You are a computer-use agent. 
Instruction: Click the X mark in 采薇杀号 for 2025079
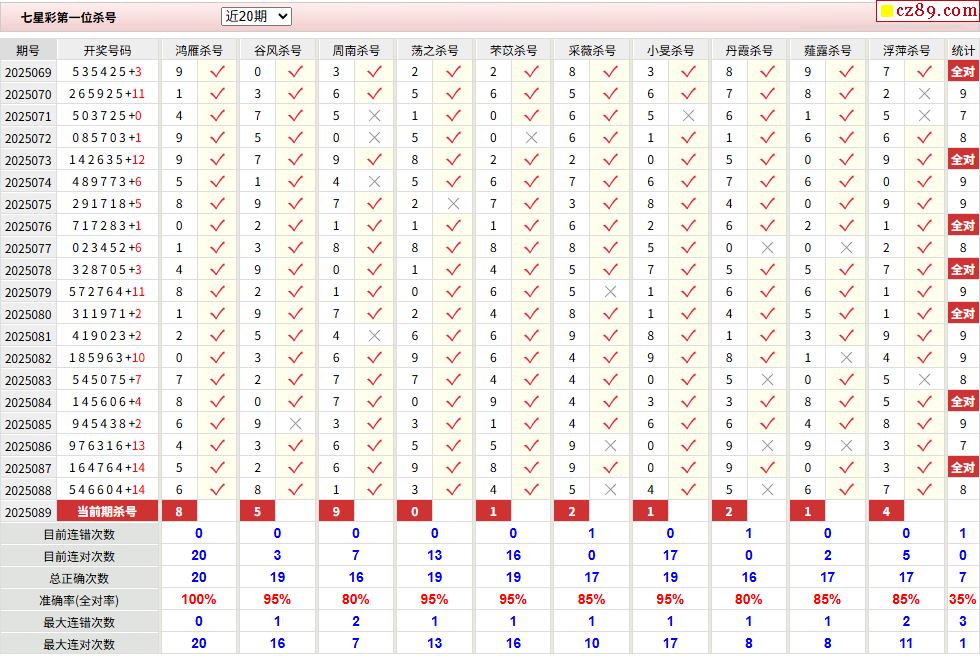tap(611, 292)
